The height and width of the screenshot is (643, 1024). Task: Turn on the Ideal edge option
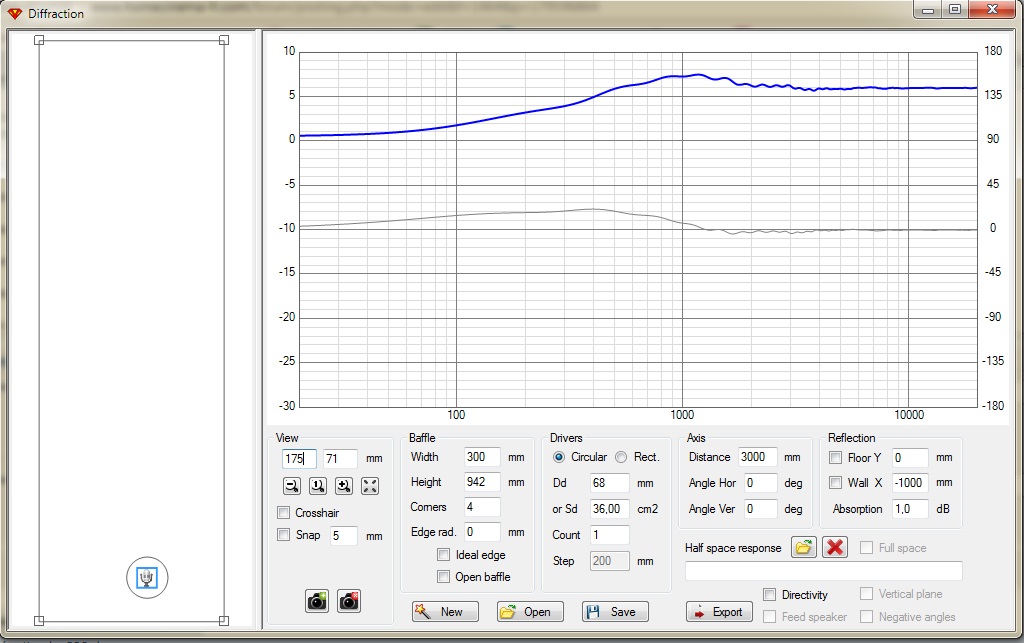click(x=444, y=555)
